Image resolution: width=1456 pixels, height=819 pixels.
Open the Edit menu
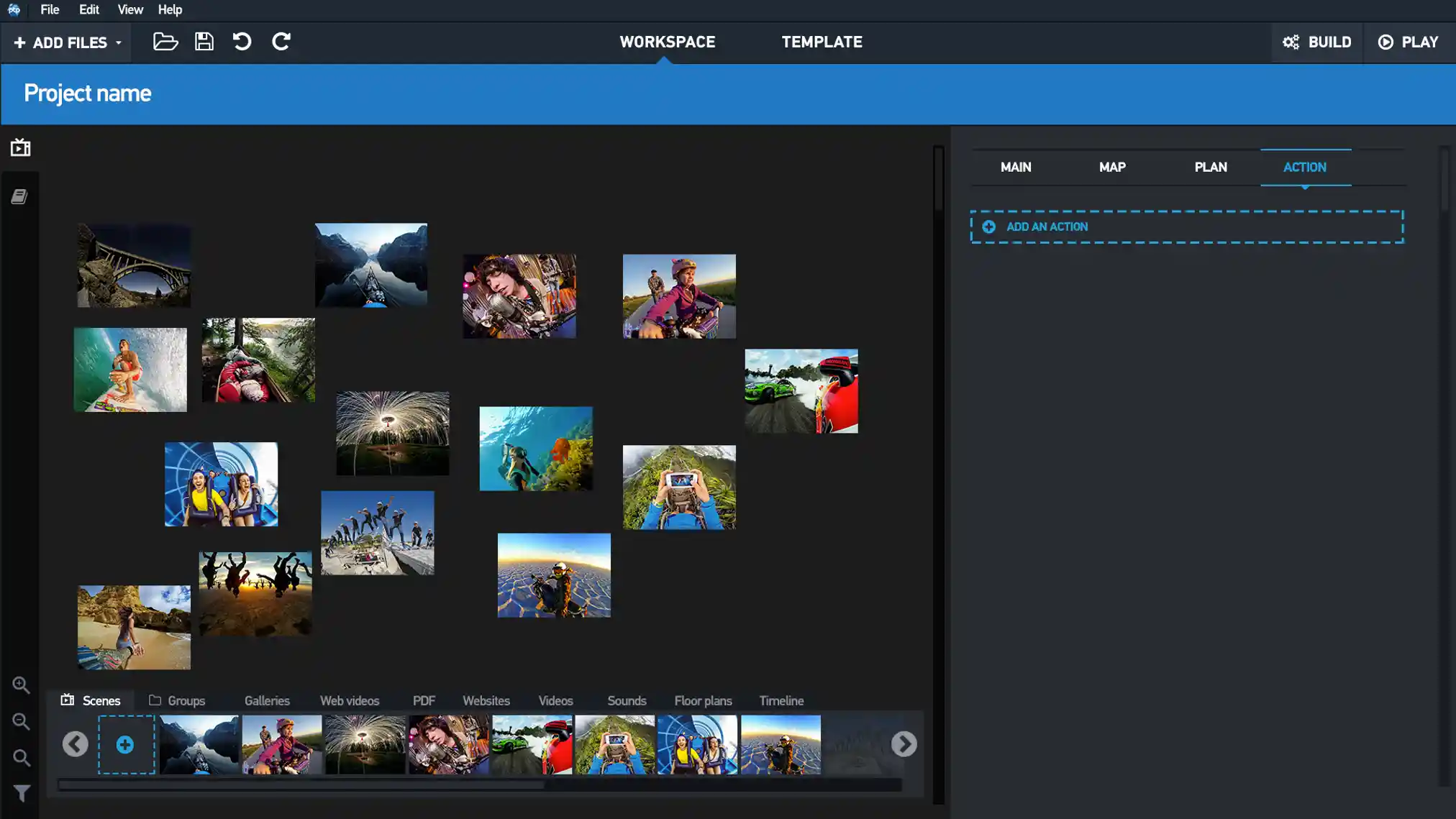click(x=89, y=9)
